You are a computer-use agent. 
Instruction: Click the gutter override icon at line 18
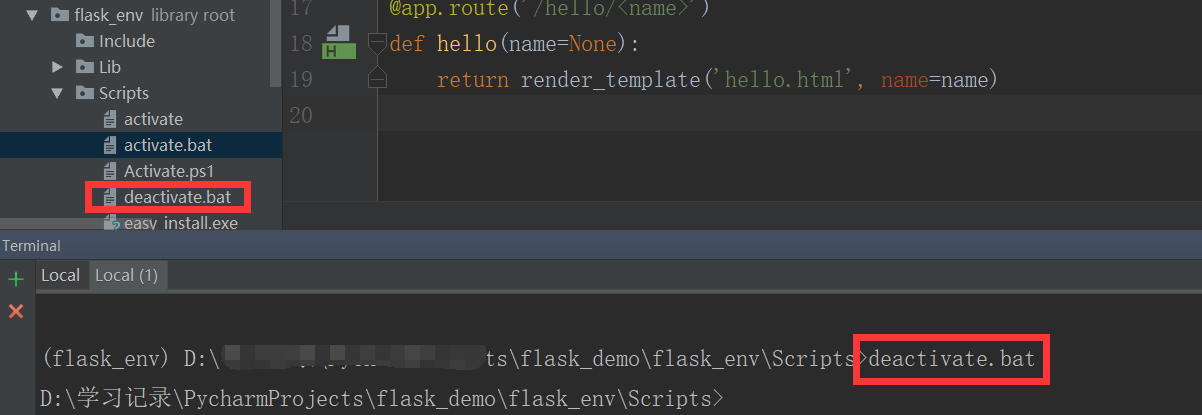pyautogui.click(x=339, y=43)
